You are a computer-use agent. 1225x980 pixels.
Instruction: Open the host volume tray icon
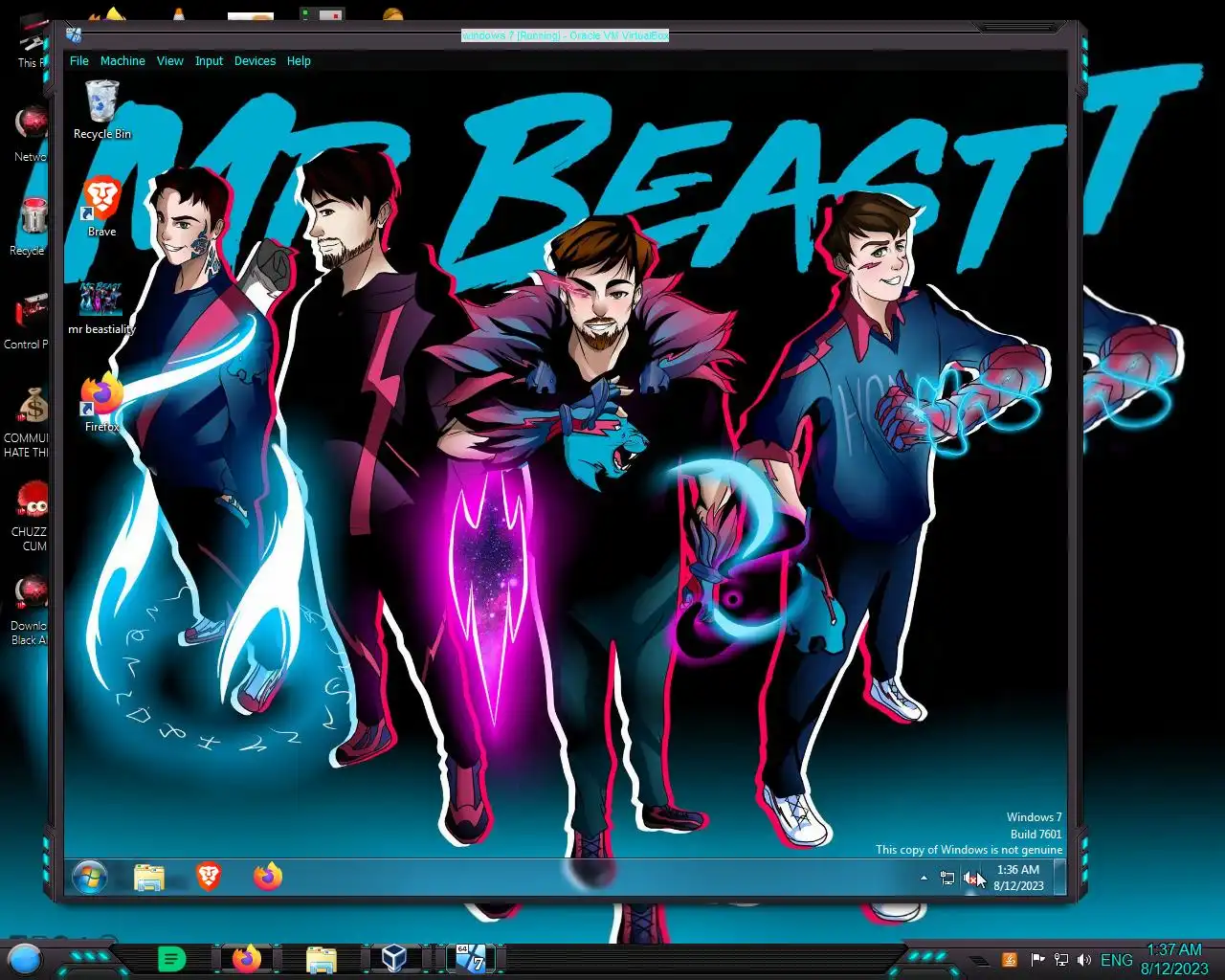[x=1084, y=960]
